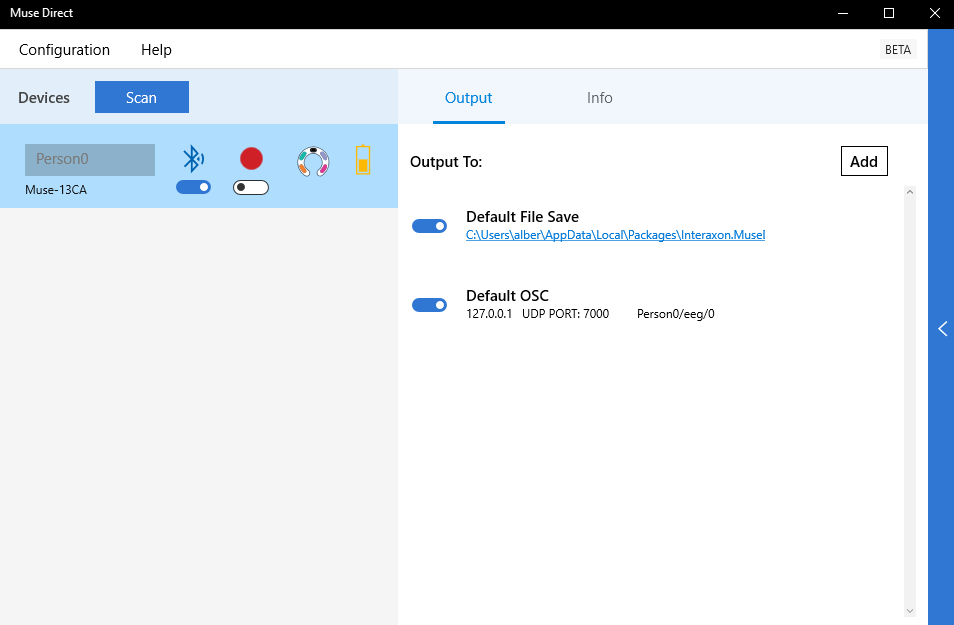Open the Default File Save path link
Screen dimensions: 954x625
click(616, 235)
